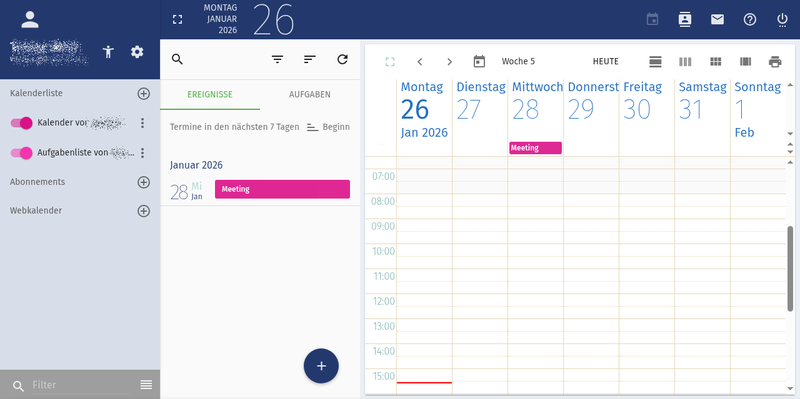Open the Meeting event in list
The width and height of the screenshot is (800, 399).
click(282, 189)
